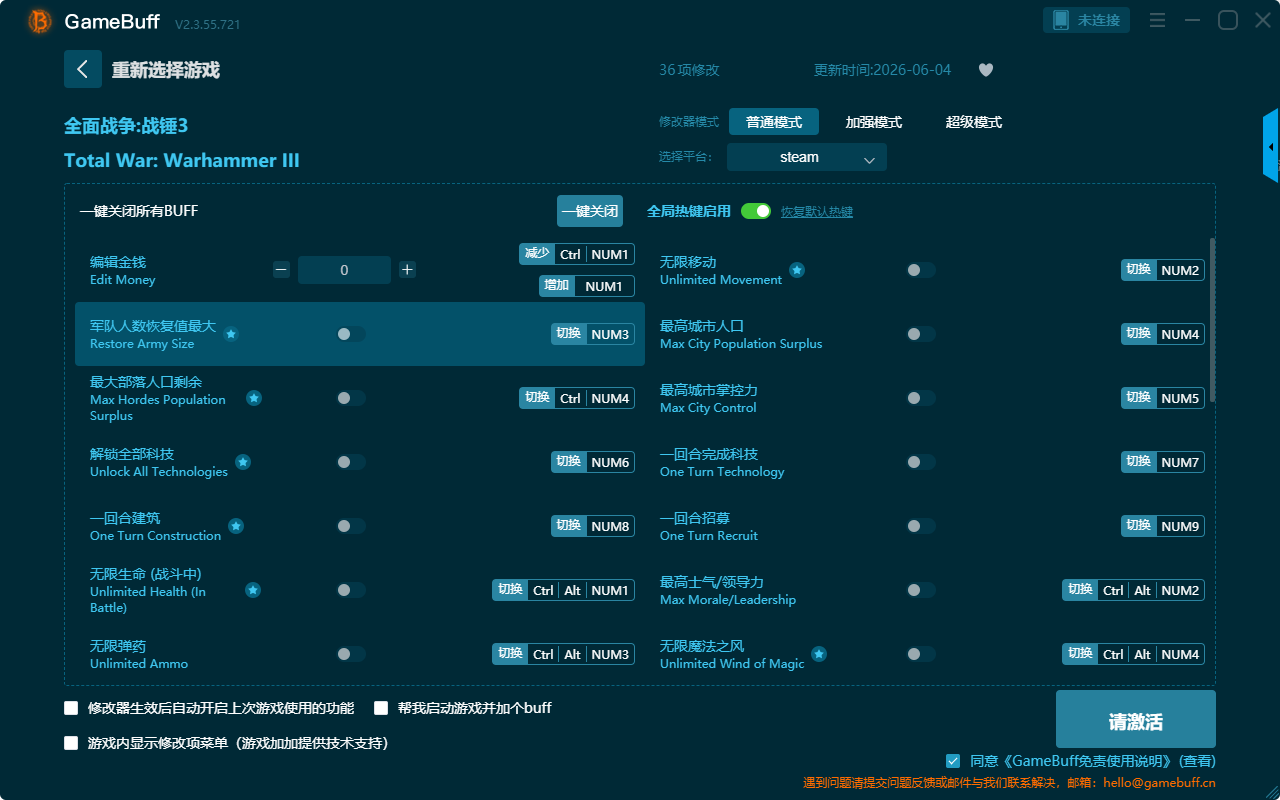
Task: Click Ctrl Alt NUM2 hotkey for Max Morale
Action: click(x=1133, y=590)
